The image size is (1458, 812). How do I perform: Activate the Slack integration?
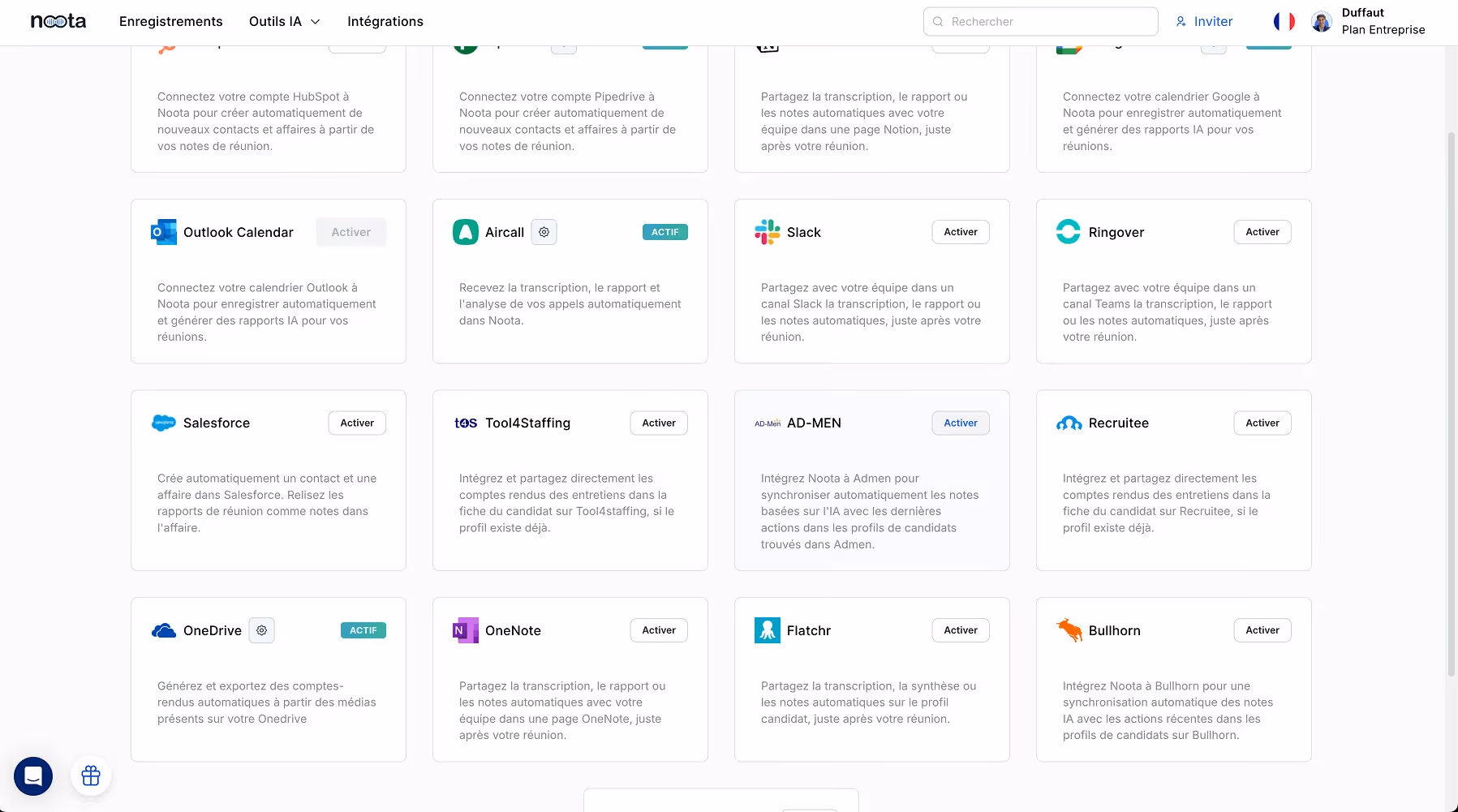[960, 232]
